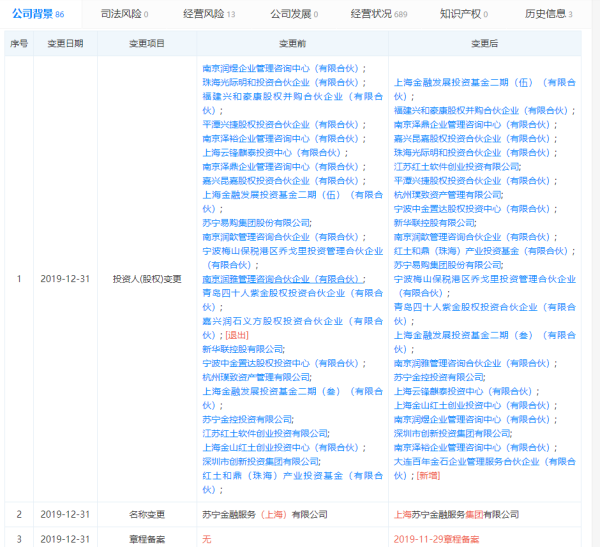Switch to the 历史信息 tab
Image resolution: width=600 pixels, height=547 pixels.
point(548,14)
